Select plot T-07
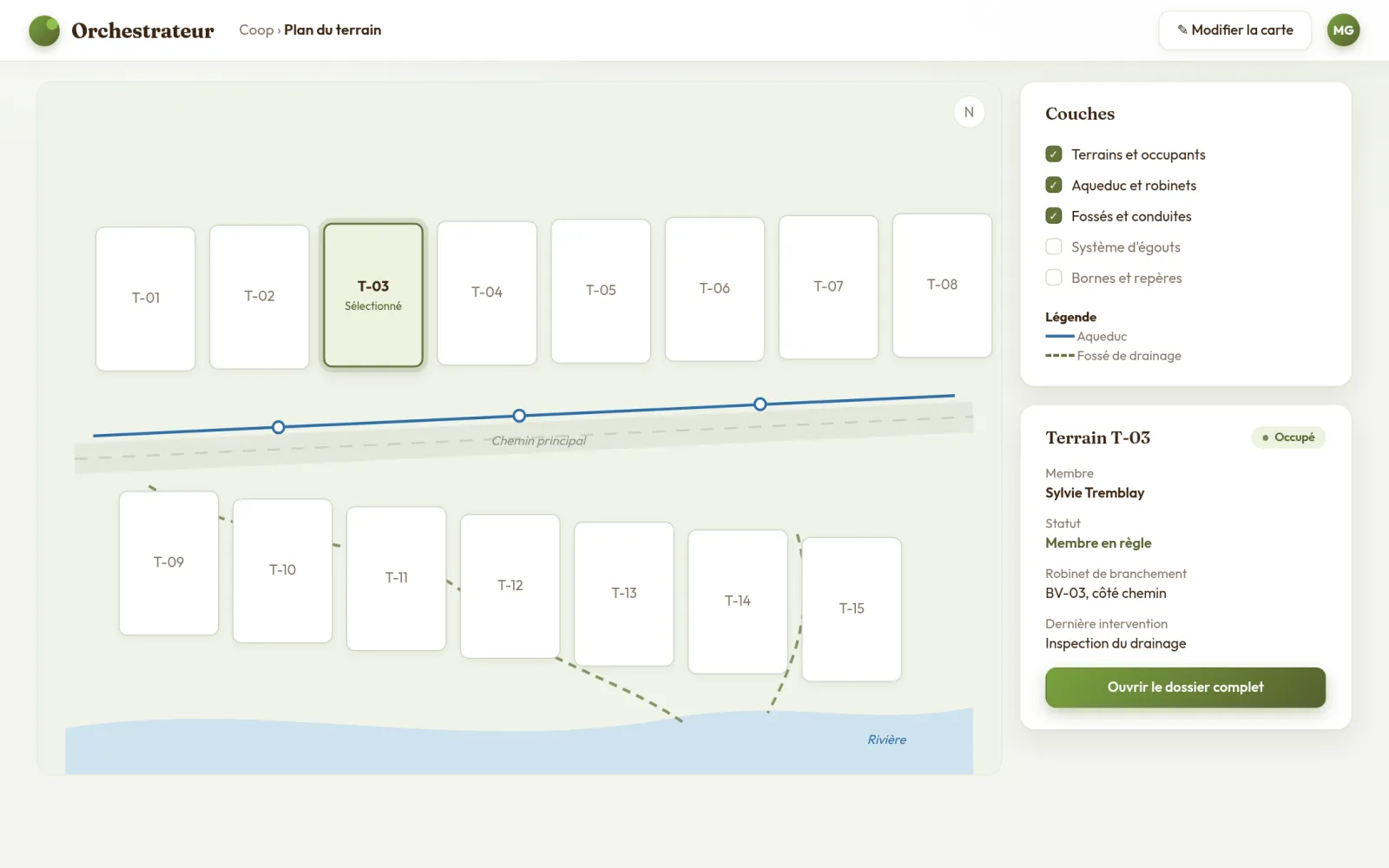 [828, 287]
